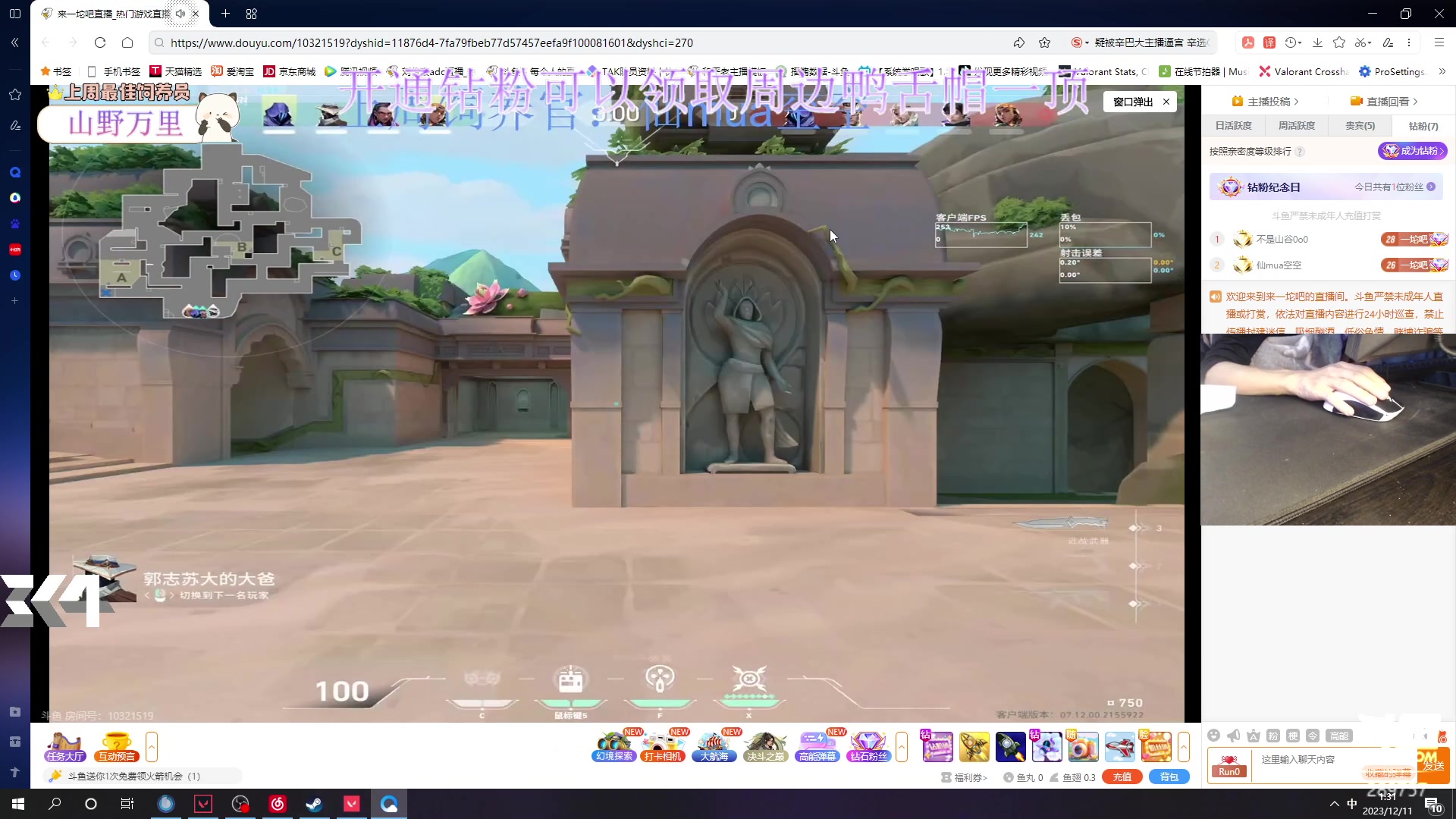Expand the activity list arrow next to 钻石粉丝
The height and width of the screenshot is (819, 1456).
(x=902, y=746)
